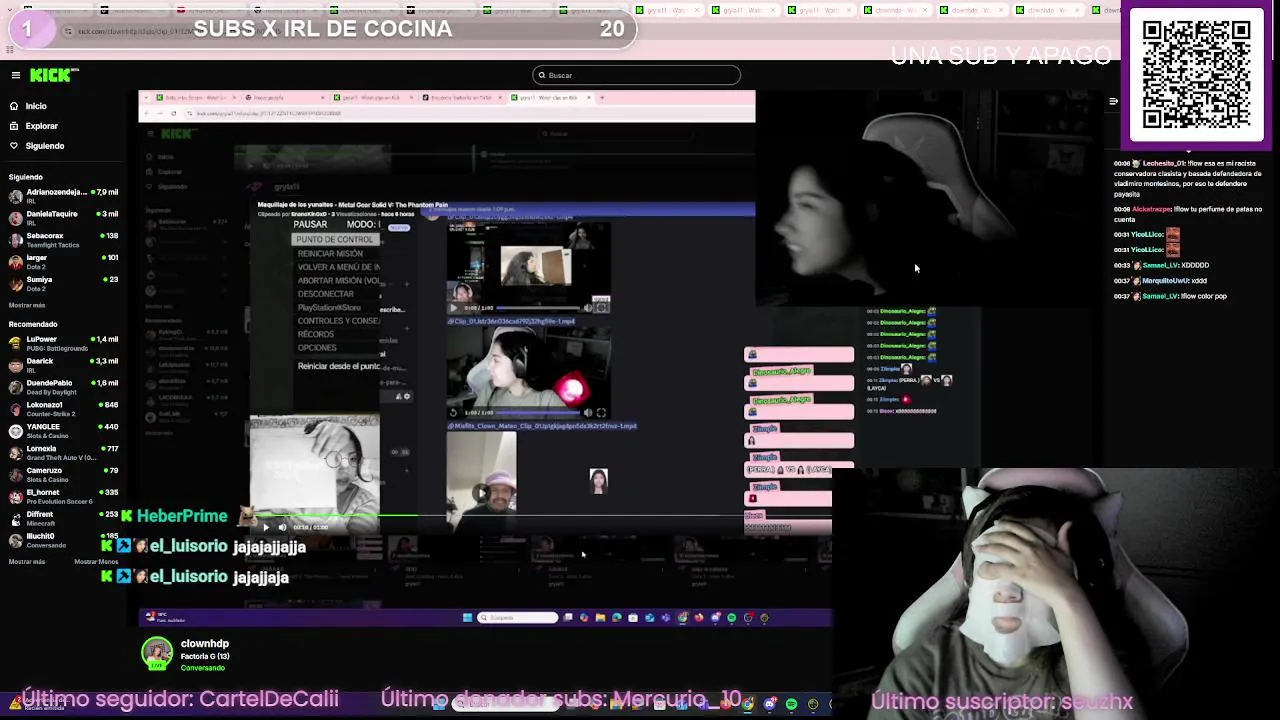1280x720 pixels.
Task: Click the small portrait thumbnail in the clip
Action: click(x=598, y=481)
